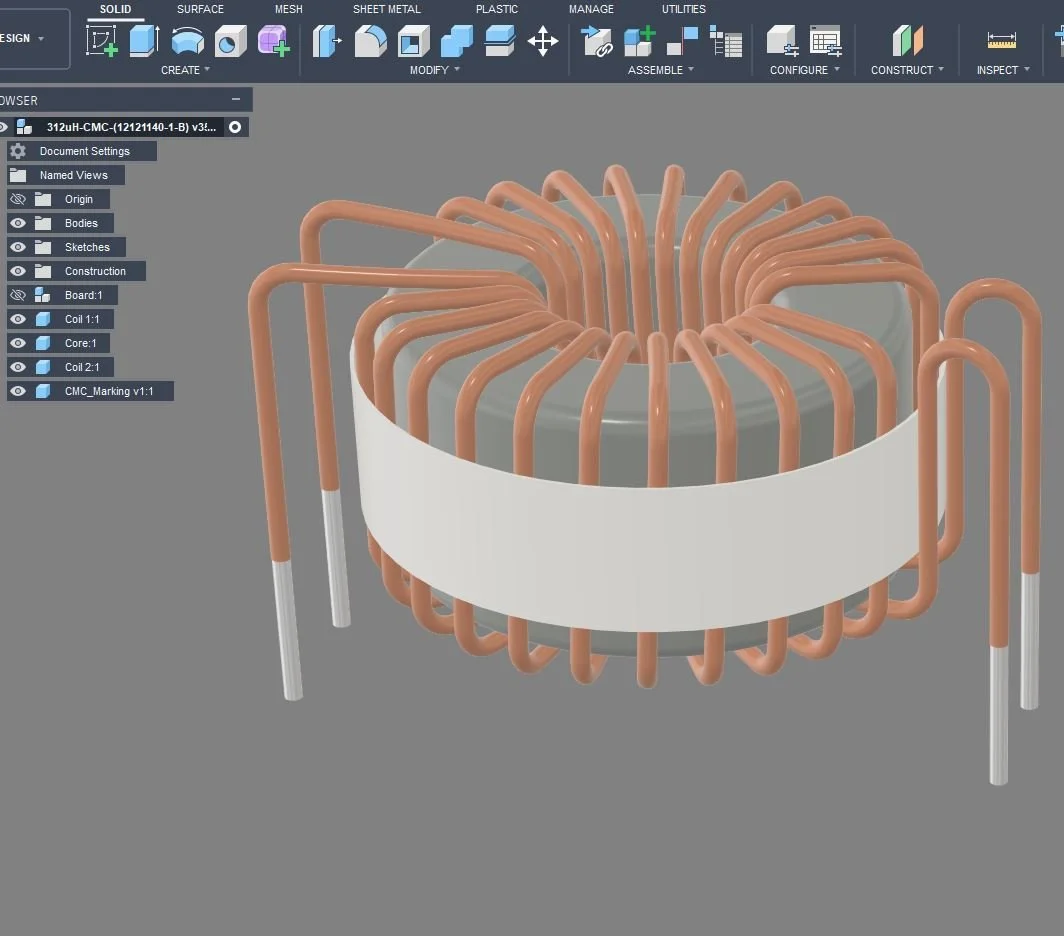Viewport: 1064px width, 936px height.
Task: Toggle visibility of Coil 1:1
Action: (x=17, y=318)
